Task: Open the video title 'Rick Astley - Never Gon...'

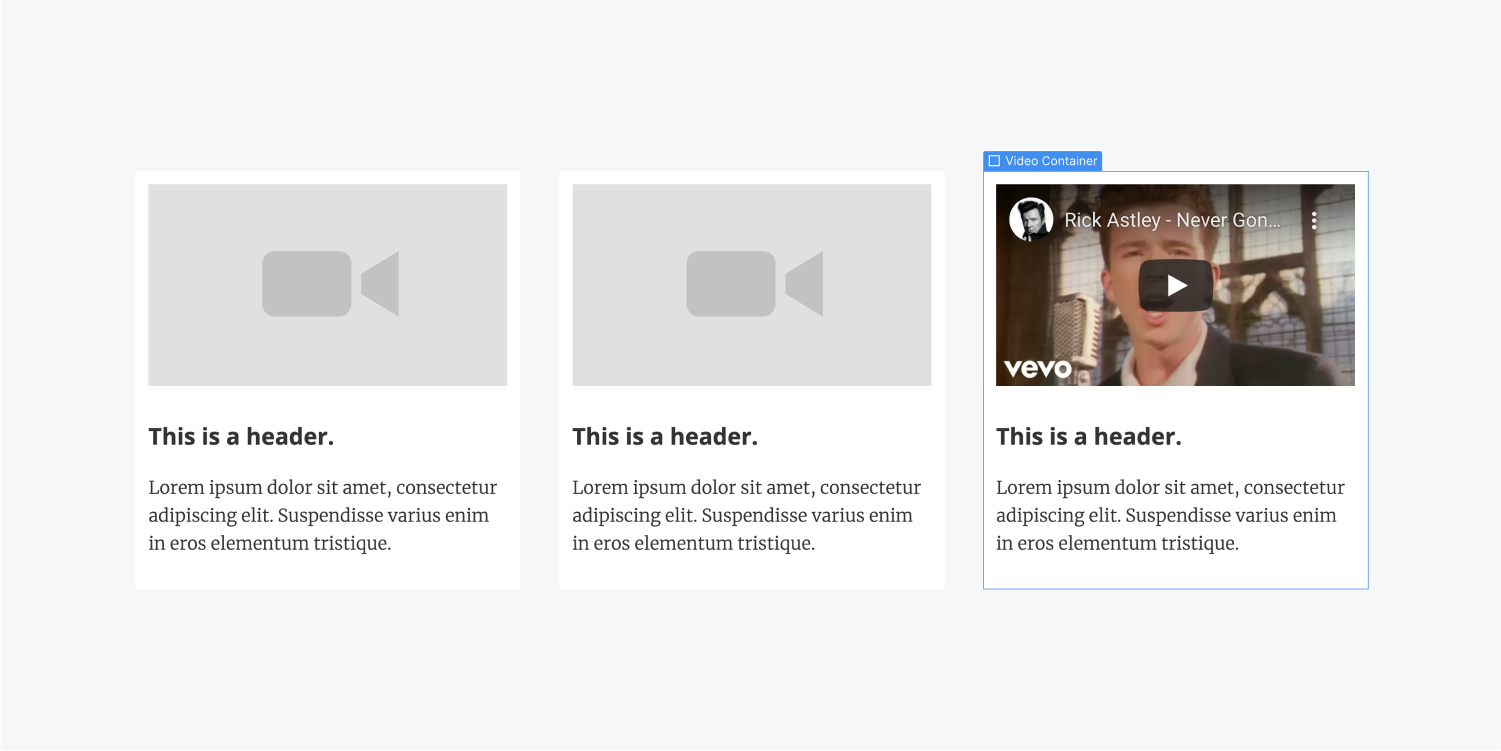Action: (x=1172, y=220)
